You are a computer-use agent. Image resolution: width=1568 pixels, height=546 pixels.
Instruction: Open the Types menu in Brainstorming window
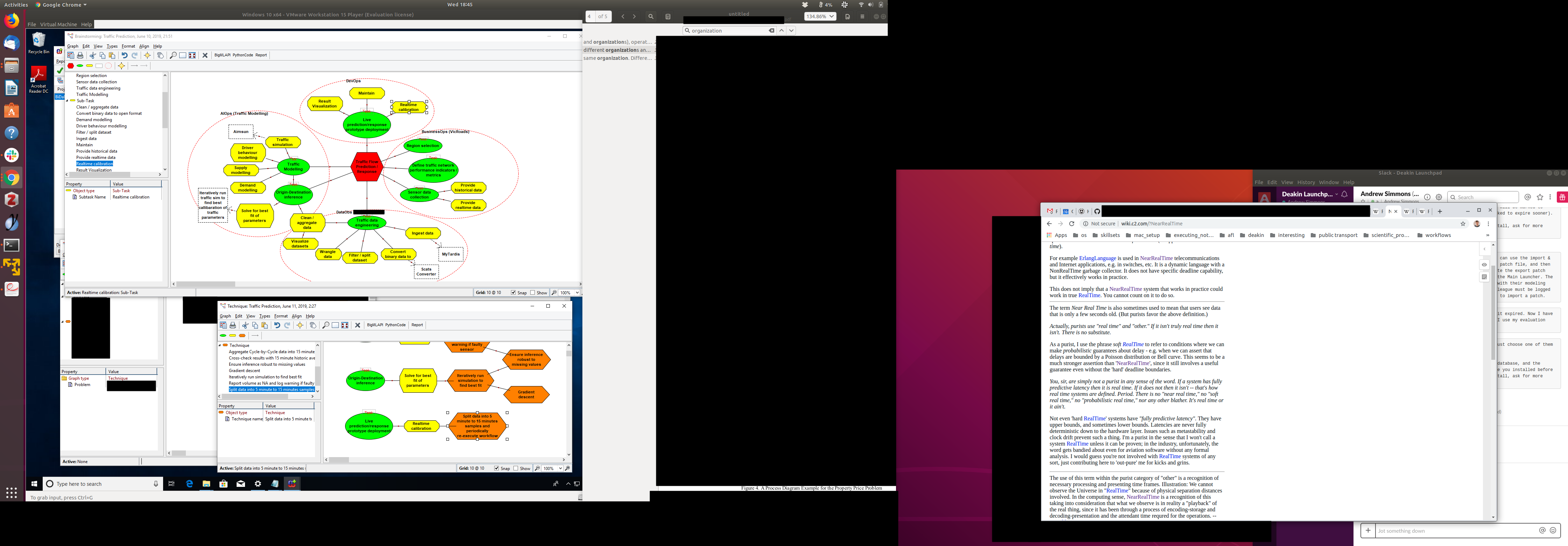pos(112,46)
